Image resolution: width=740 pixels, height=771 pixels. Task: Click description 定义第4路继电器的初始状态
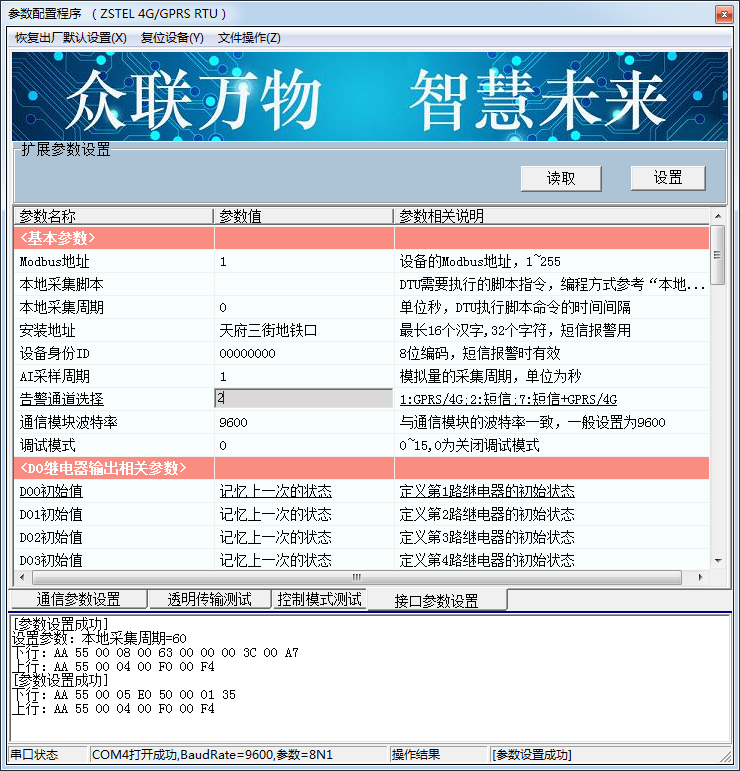click(487, 560)
